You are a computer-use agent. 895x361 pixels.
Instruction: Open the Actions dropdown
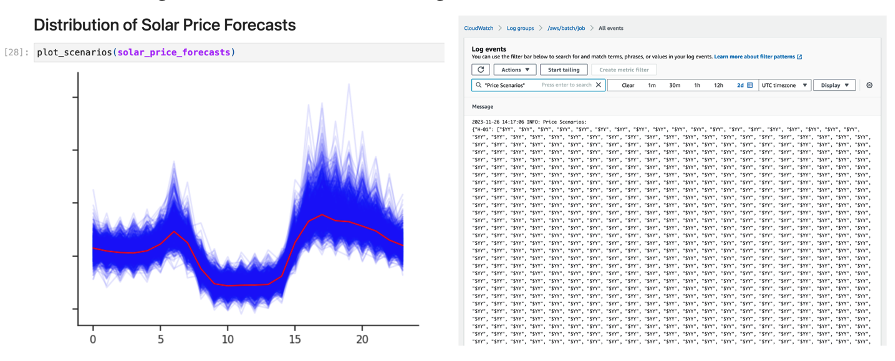515,70
